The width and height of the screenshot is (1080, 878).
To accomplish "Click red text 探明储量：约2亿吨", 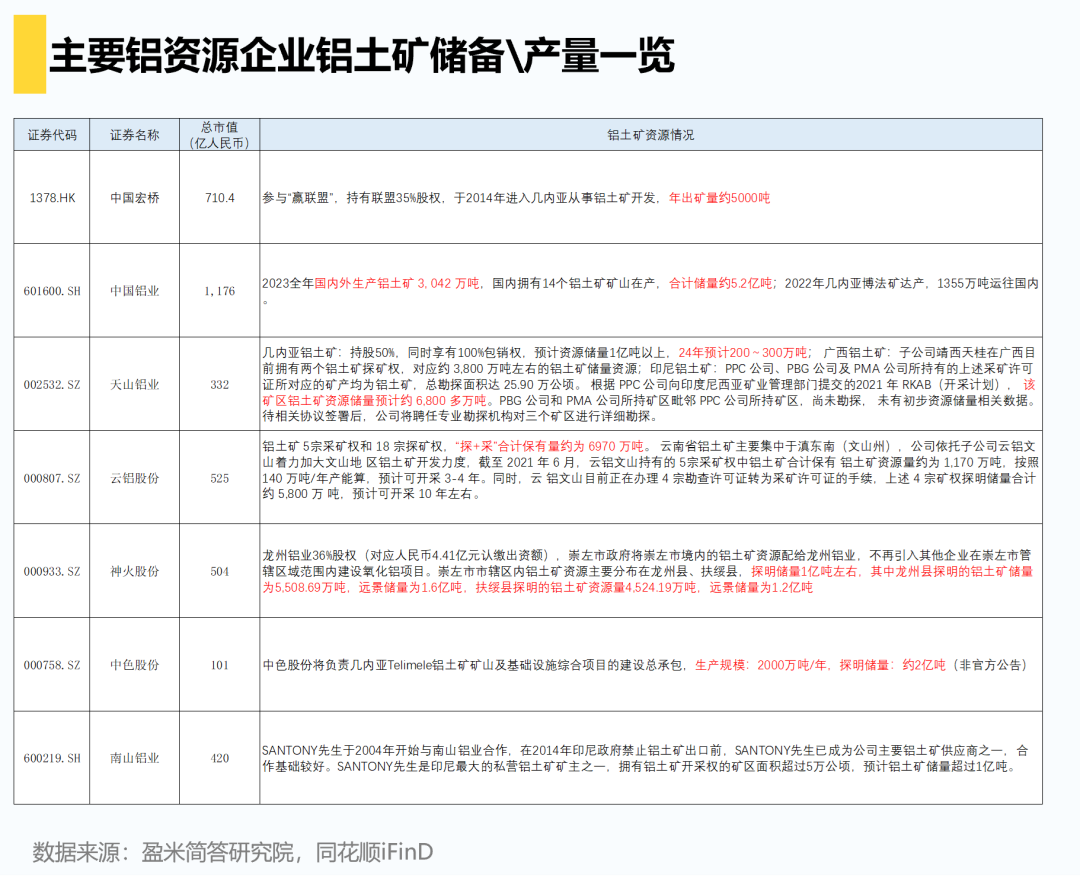I will (x=892, y=665).
